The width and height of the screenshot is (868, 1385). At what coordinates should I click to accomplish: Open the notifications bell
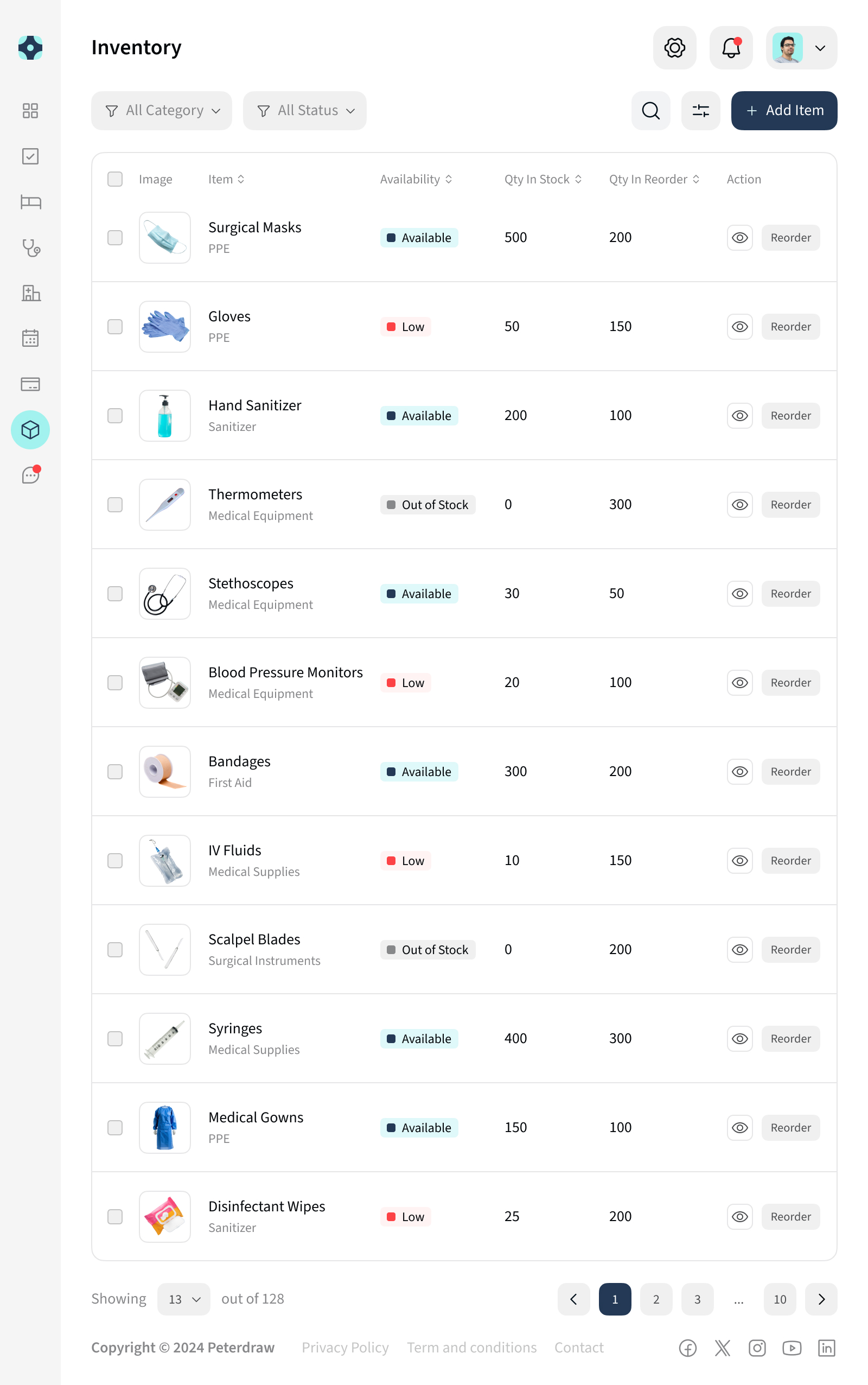(731, 48)
